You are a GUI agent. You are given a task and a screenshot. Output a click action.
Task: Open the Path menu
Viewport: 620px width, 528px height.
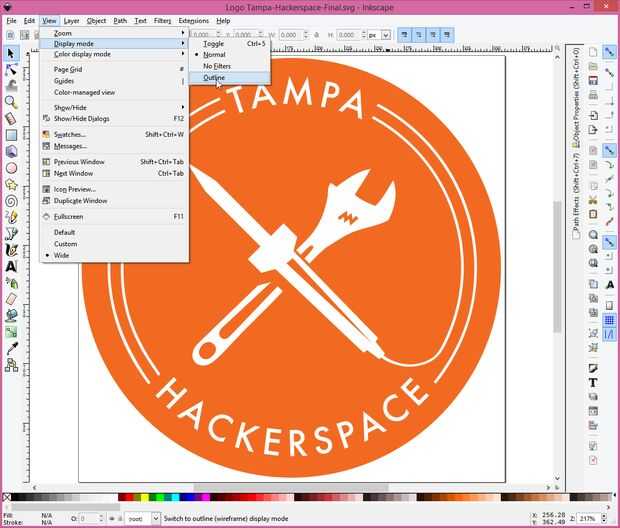click(120, 21)
